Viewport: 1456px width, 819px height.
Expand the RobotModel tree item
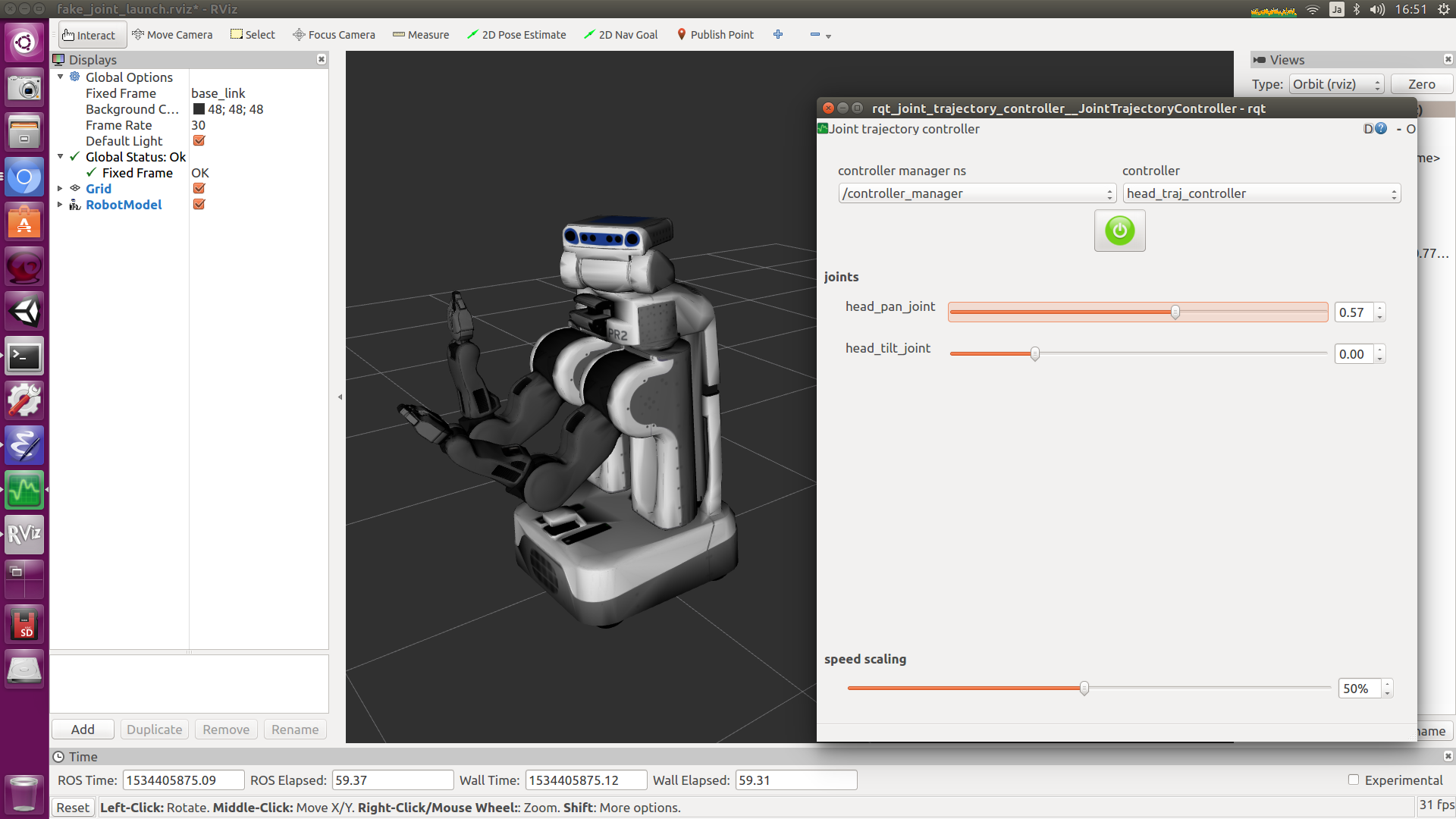tap(60, 205)
